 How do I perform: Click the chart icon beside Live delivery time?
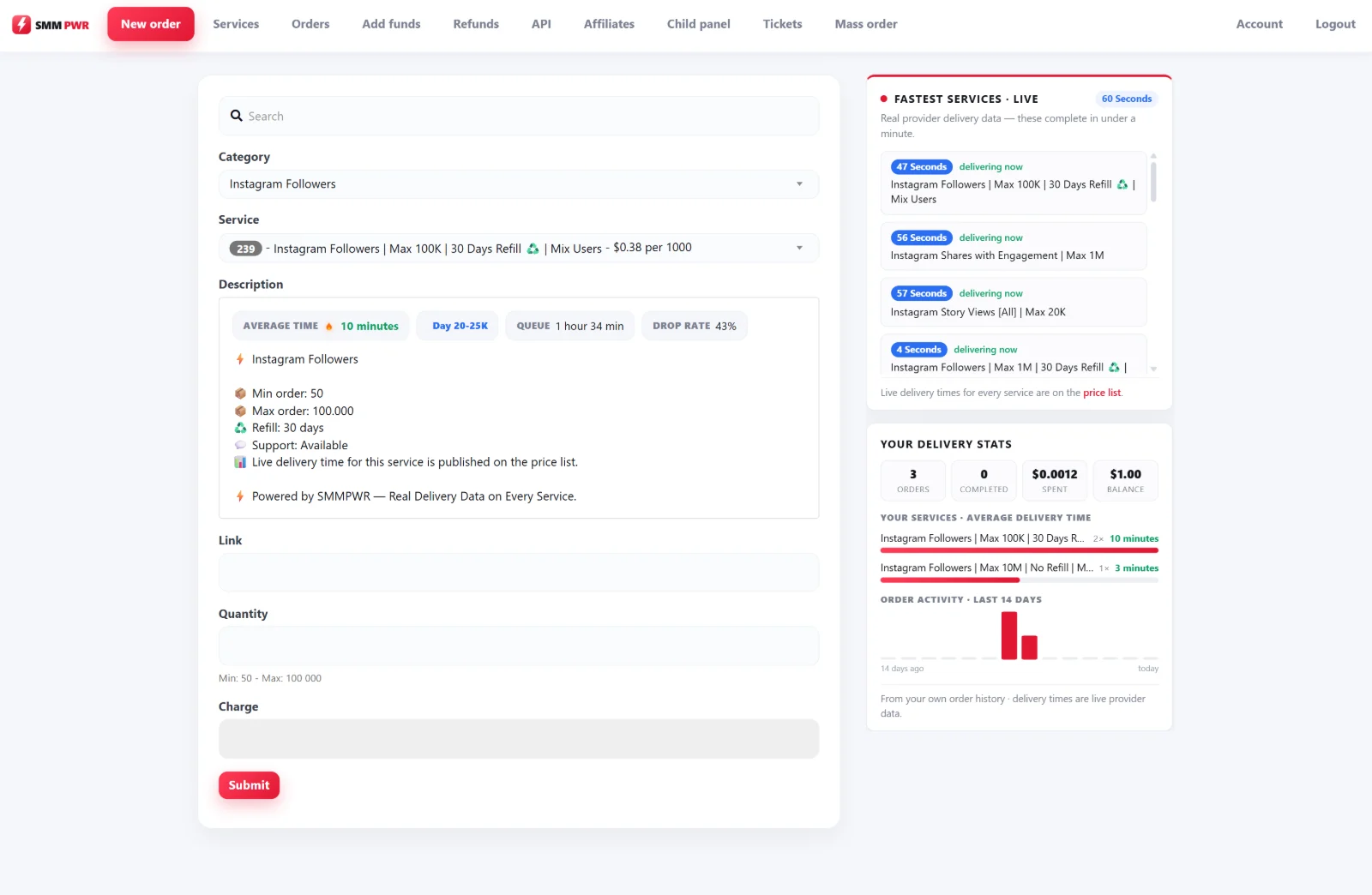[240, 462]
